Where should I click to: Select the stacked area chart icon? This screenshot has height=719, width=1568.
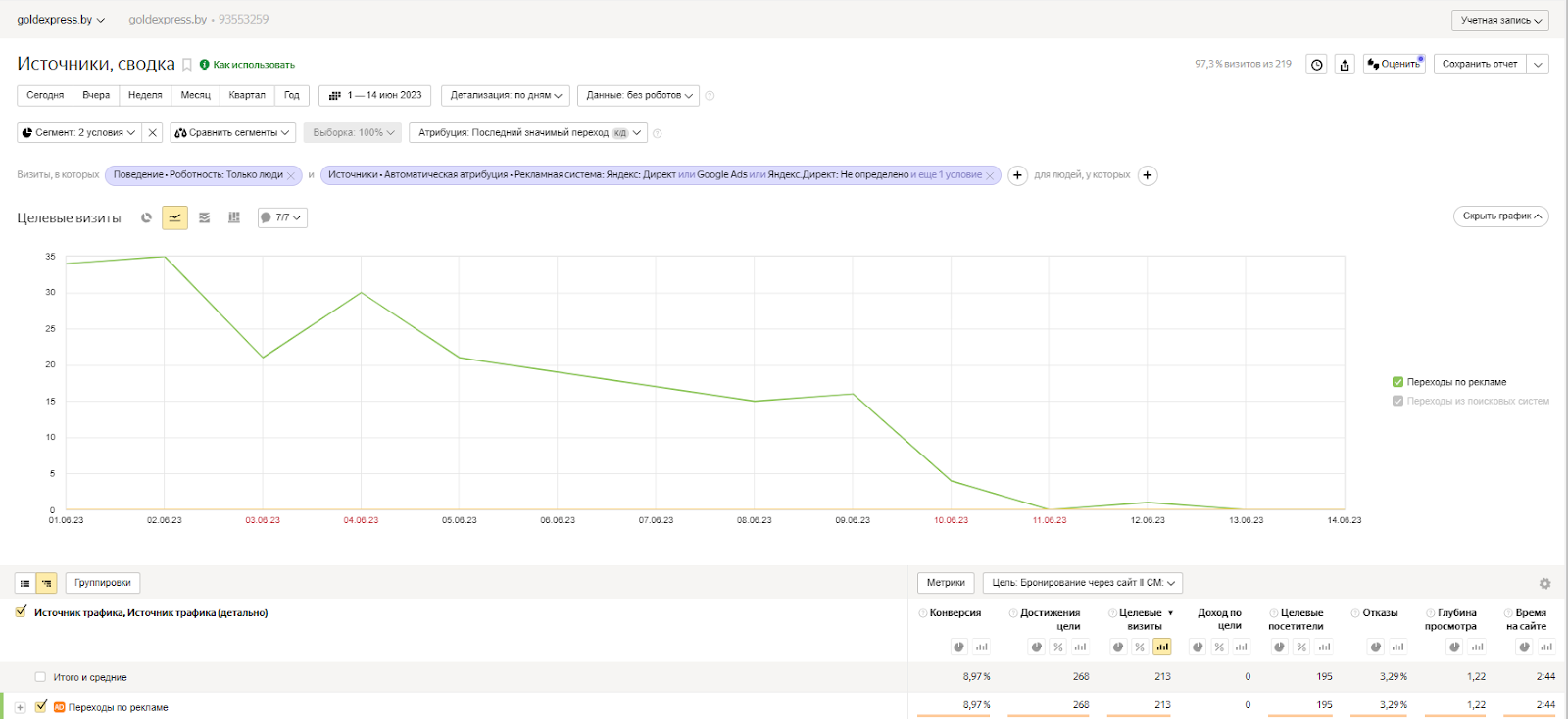[x=204, y=217]
